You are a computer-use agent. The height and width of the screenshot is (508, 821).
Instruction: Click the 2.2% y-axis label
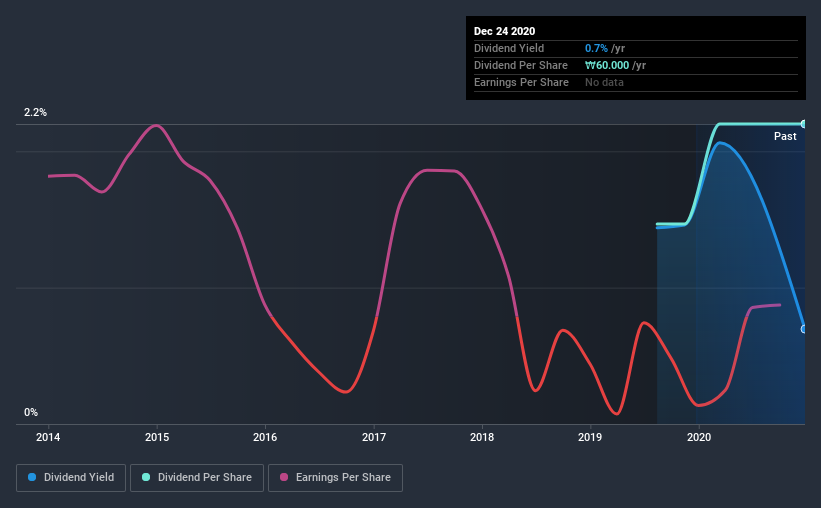click(x=36, y=113)
